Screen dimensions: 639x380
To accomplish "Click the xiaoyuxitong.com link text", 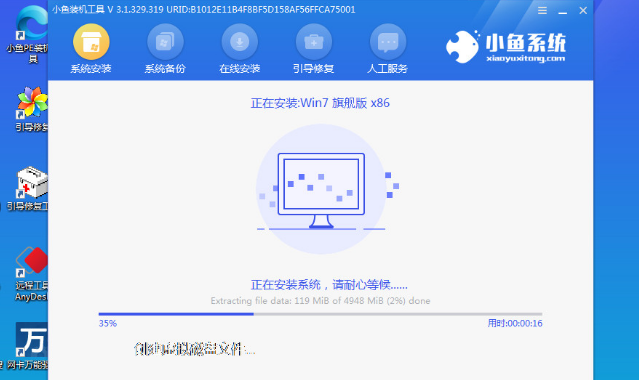I will tap(526, 58).
